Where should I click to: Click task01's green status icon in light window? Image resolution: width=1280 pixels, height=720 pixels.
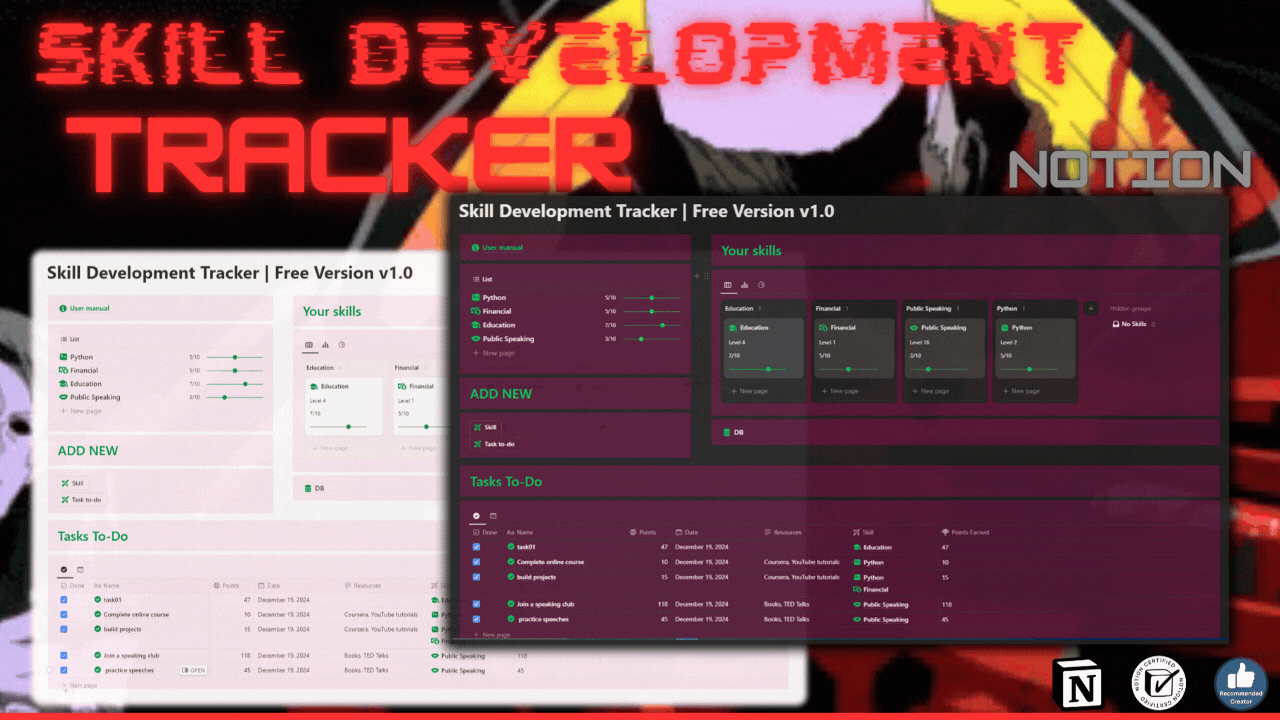98,600
